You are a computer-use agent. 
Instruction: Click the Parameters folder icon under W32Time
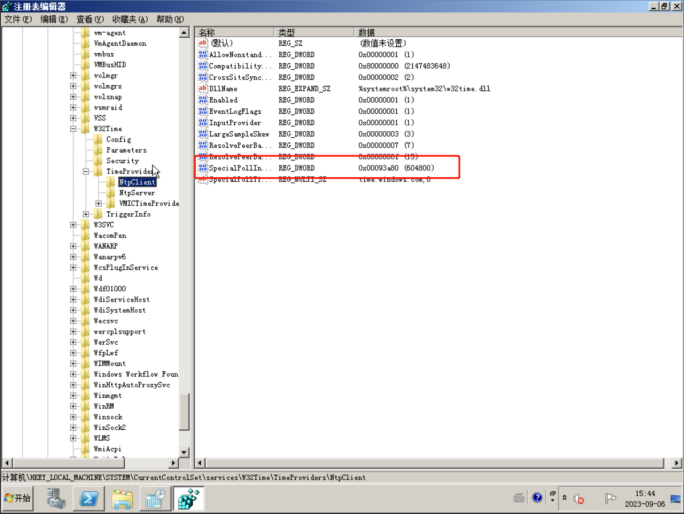coord(98,150)
